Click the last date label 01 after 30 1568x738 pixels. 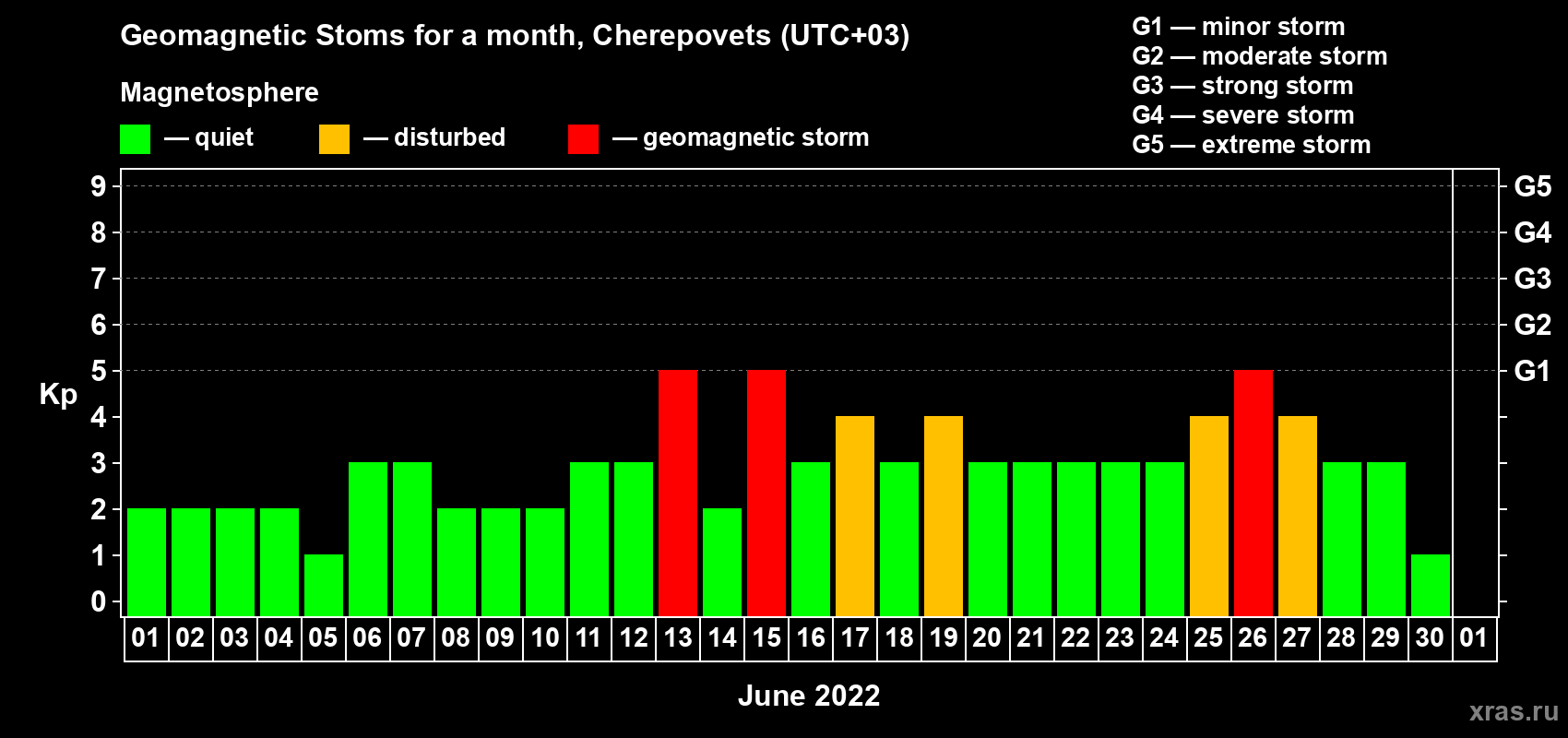coord(1474,637)
